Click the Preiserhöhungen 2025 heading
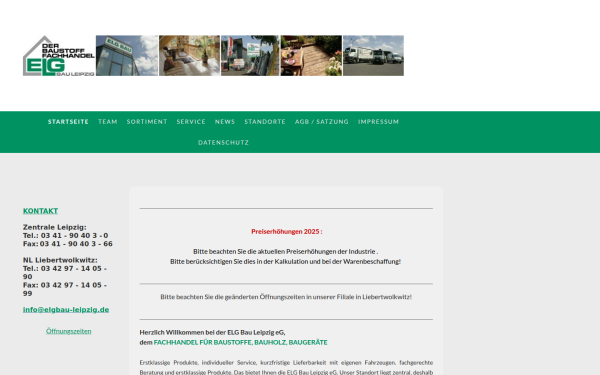The image size is (600, 375). pos(287,232)
